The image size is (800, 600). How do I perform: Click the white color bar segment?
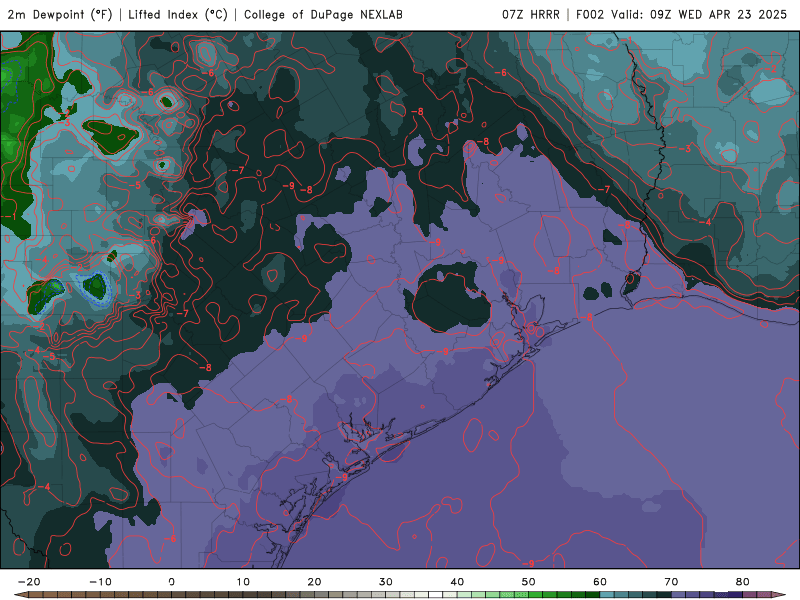tap(436, 594)
